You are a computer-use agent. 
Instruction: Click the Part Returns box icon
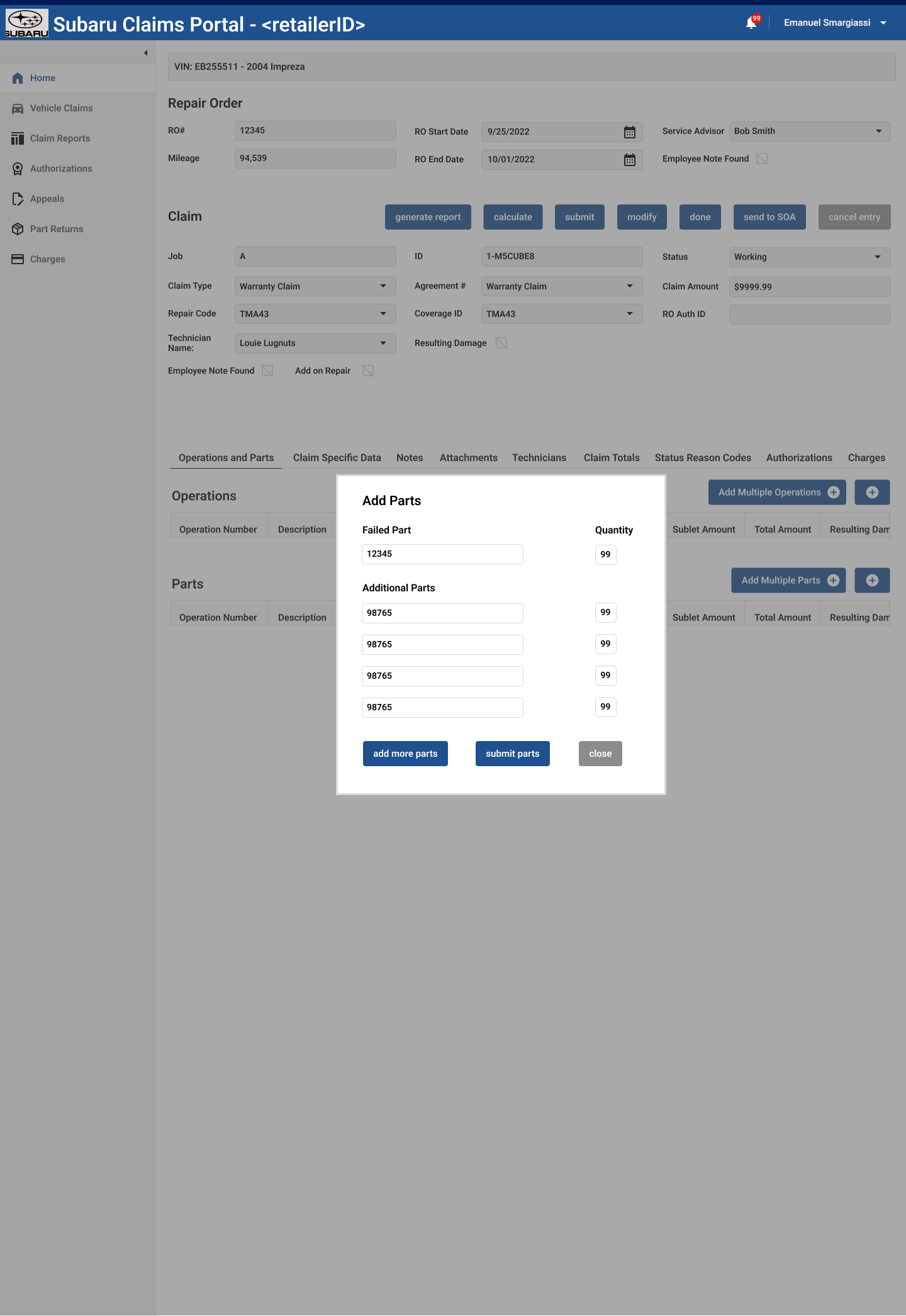pyautogui.click(x=18, y=229)
